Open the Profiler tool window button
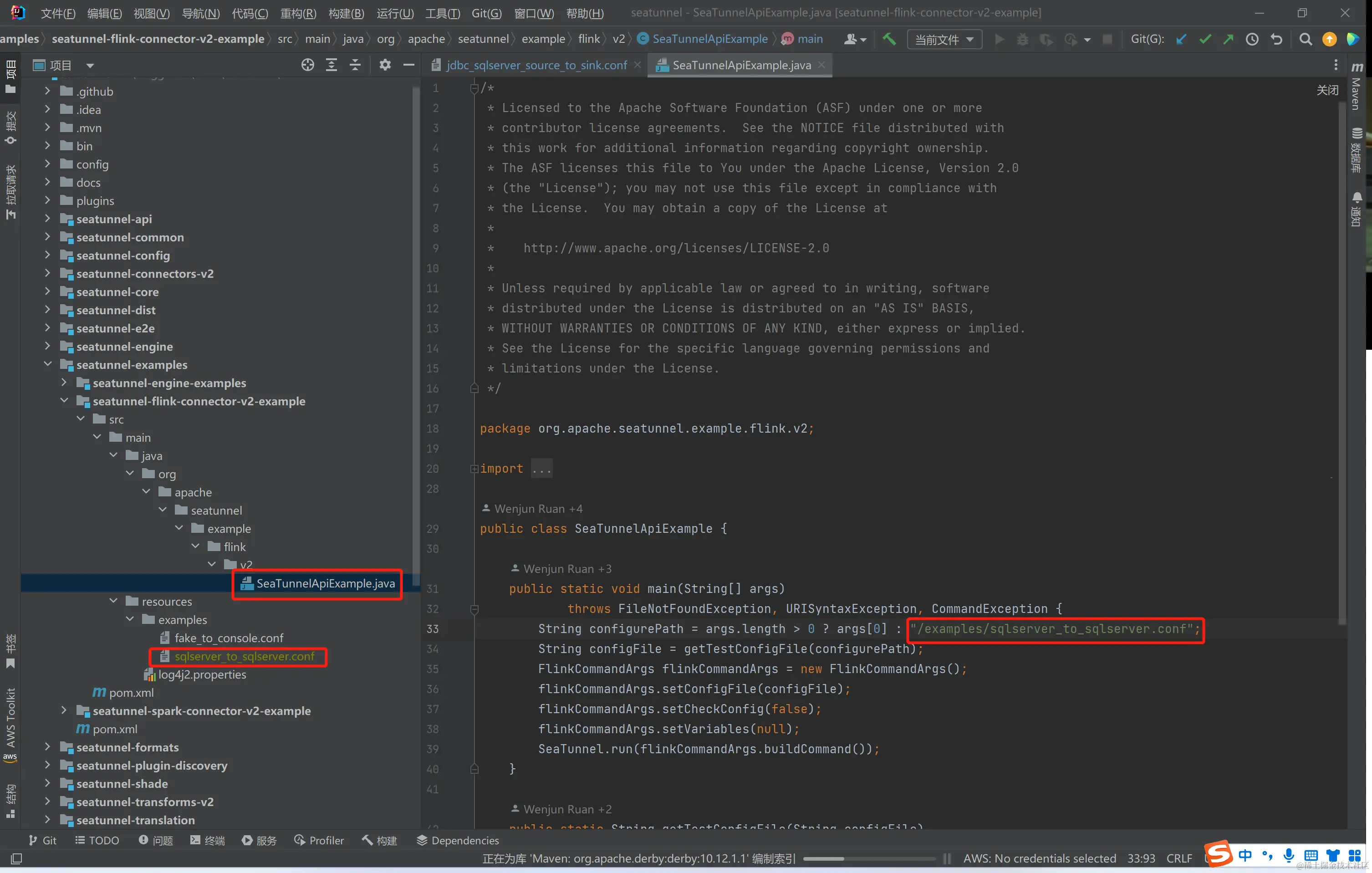This screenshot has width=1372, height=873. [319, 840]
